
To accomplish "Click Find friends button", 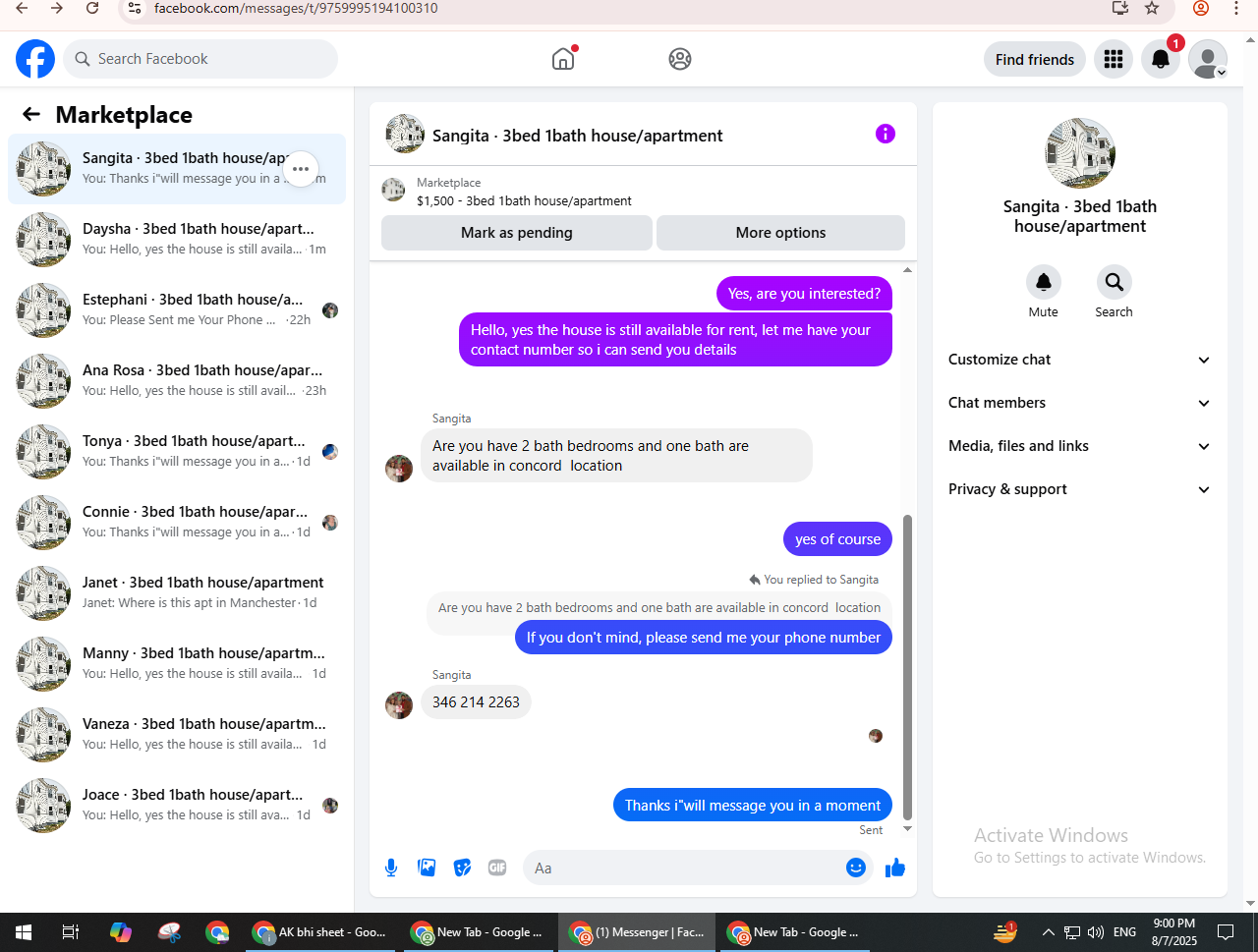I will tap(1035, 59).
